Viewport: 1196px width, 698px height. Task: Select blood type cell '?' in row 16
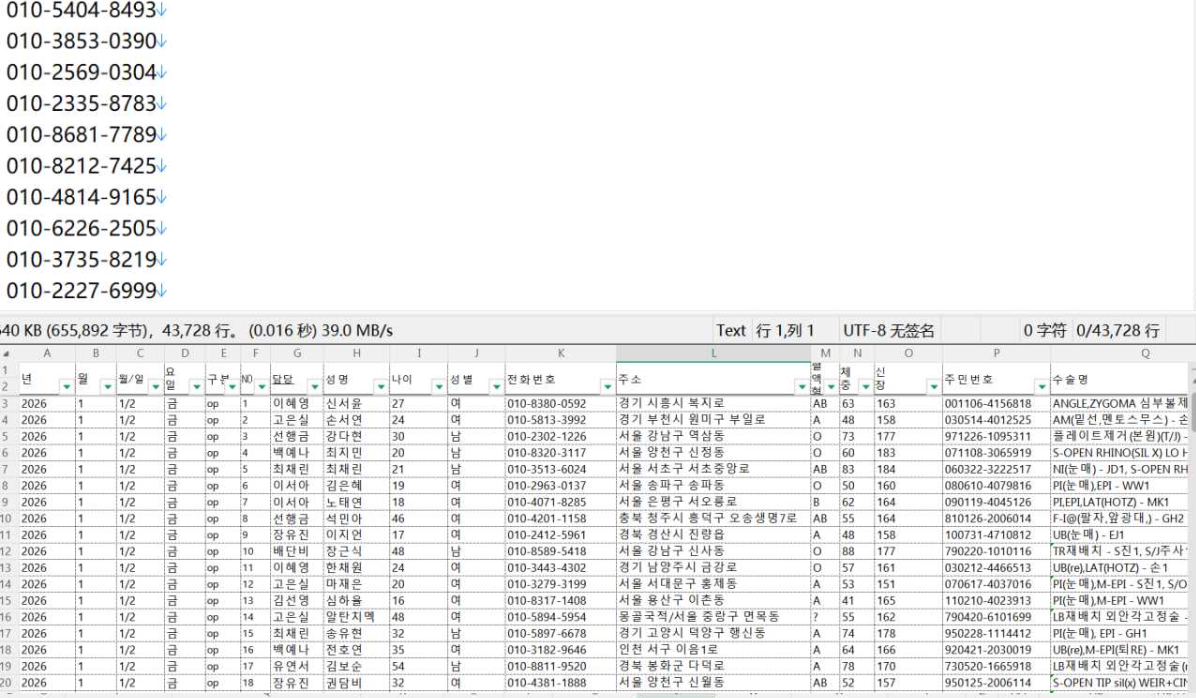[825, 617]
